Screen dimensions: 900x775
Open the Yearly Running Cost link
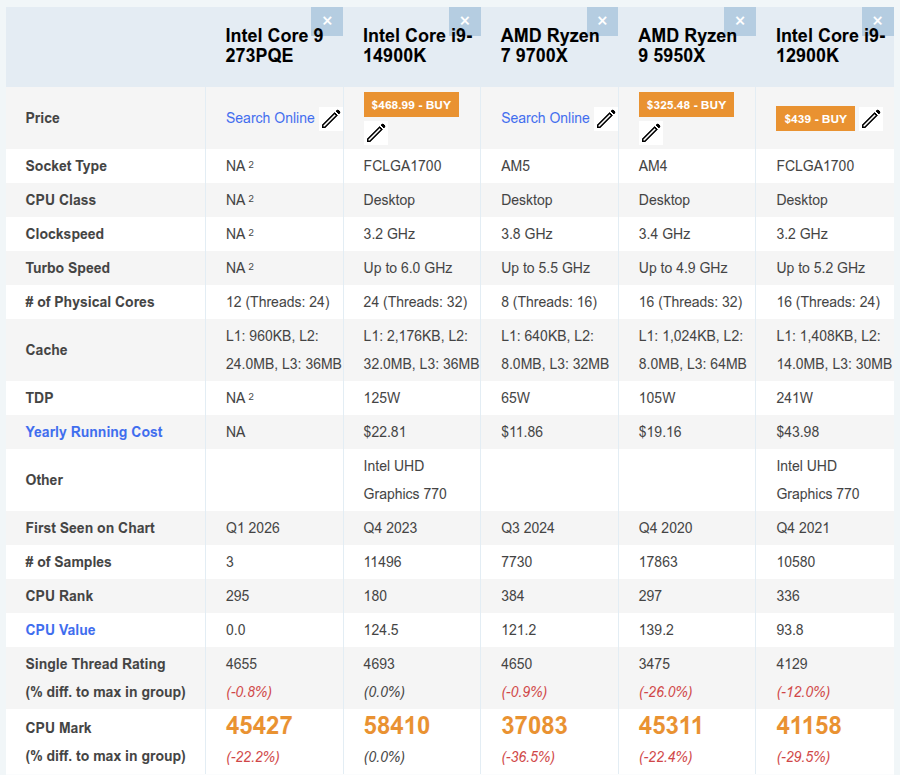tap(94, 432)
